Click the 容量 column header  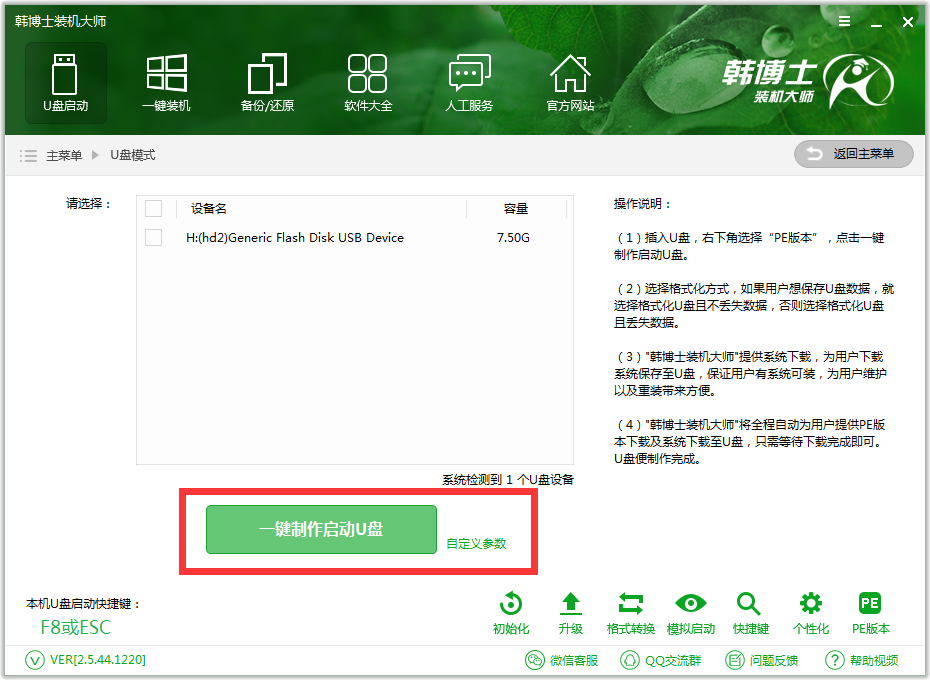click(515, 209)
